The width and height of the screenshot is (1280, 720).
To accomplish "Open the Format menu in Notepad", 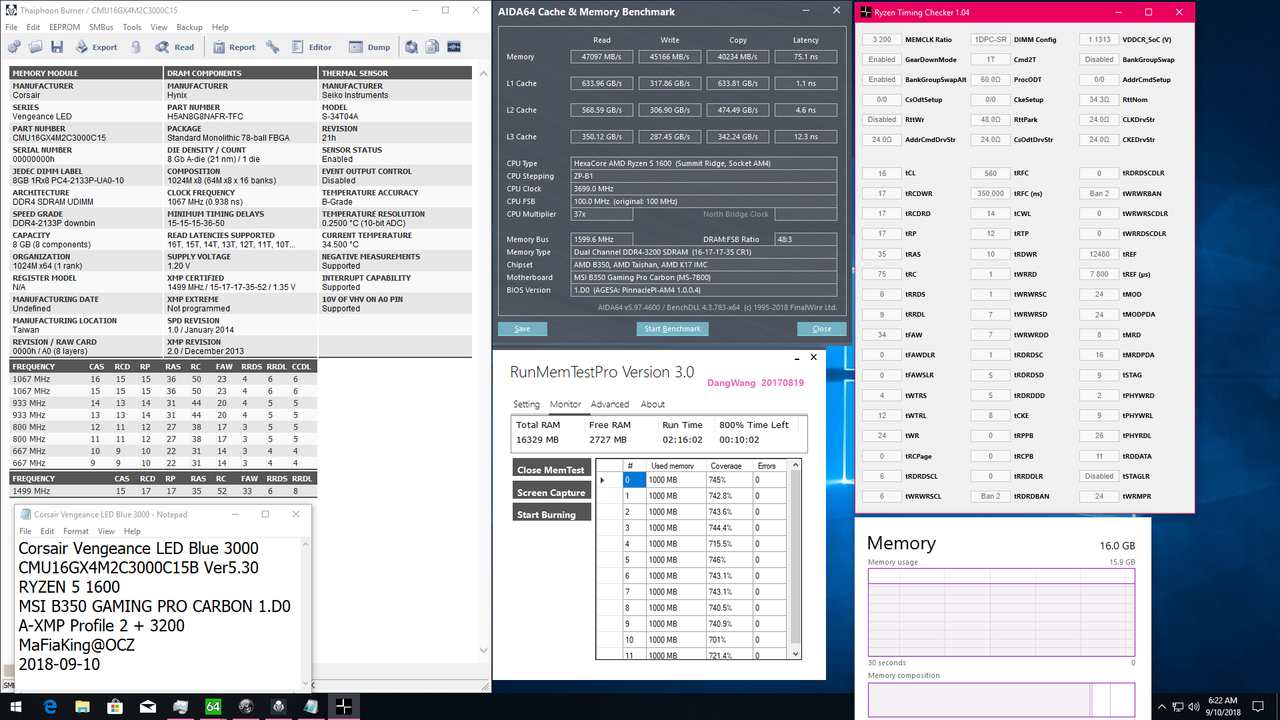I will click(x=76, y=531).
